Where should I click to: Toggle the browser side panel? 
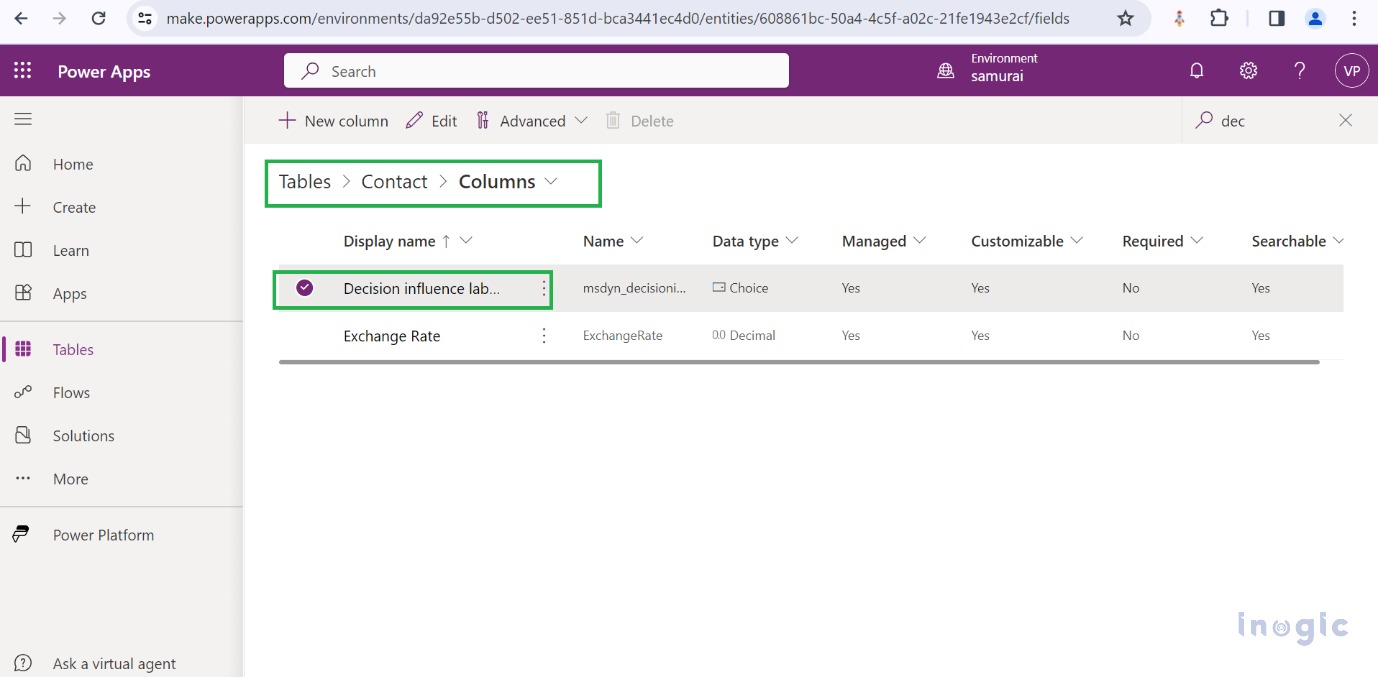[1276, 18]
